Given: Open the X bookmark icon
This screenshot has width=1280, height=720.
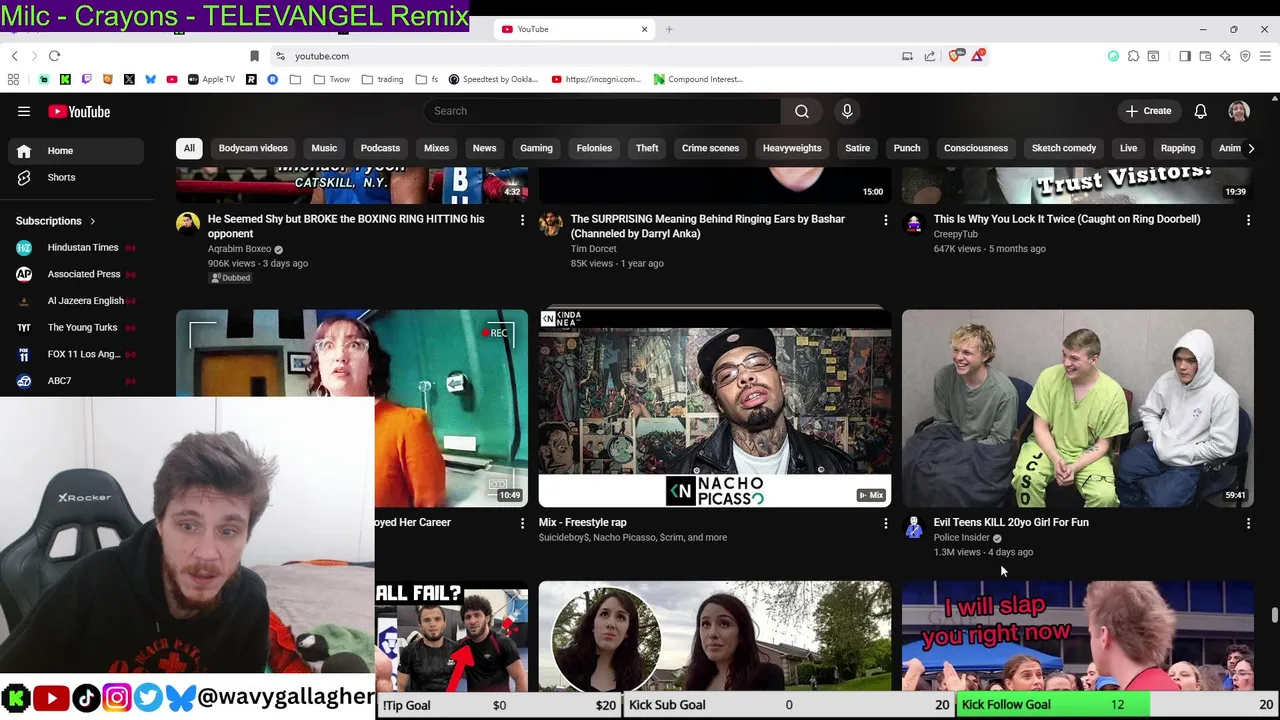Looking at the screenshot, I should click(129, 79).
